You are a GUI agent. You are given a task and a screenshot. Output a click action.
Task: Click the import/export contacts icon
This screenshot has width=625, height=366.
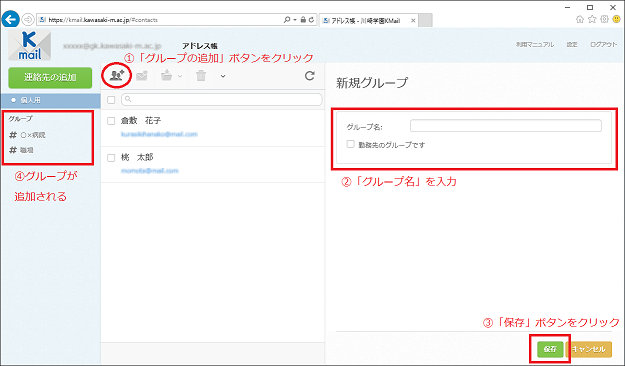167,75
